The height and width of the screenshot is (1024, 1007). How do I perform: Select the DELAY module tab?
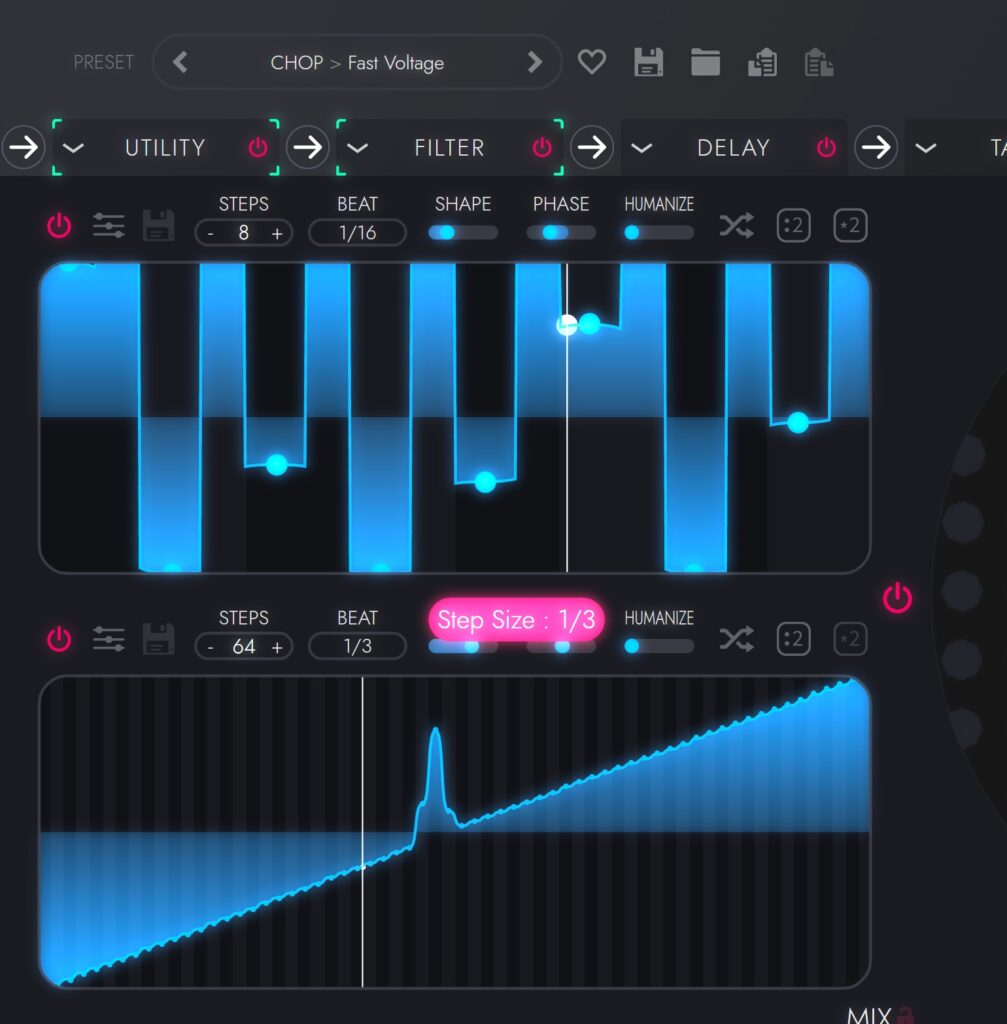[733, 148]
